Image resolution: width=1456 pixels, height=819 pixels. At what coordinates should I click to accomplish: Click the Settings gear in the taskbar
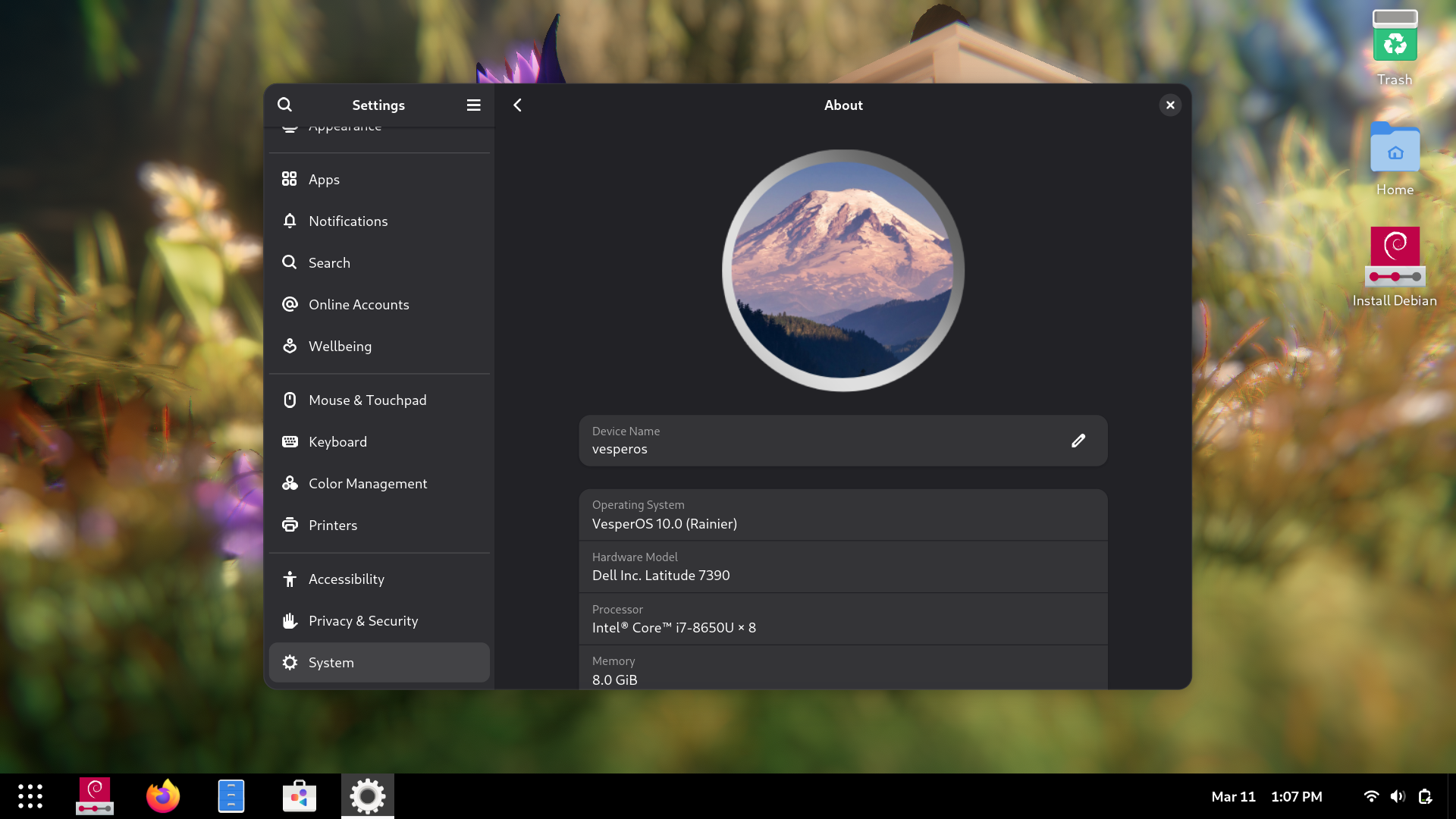click(368, 796)
